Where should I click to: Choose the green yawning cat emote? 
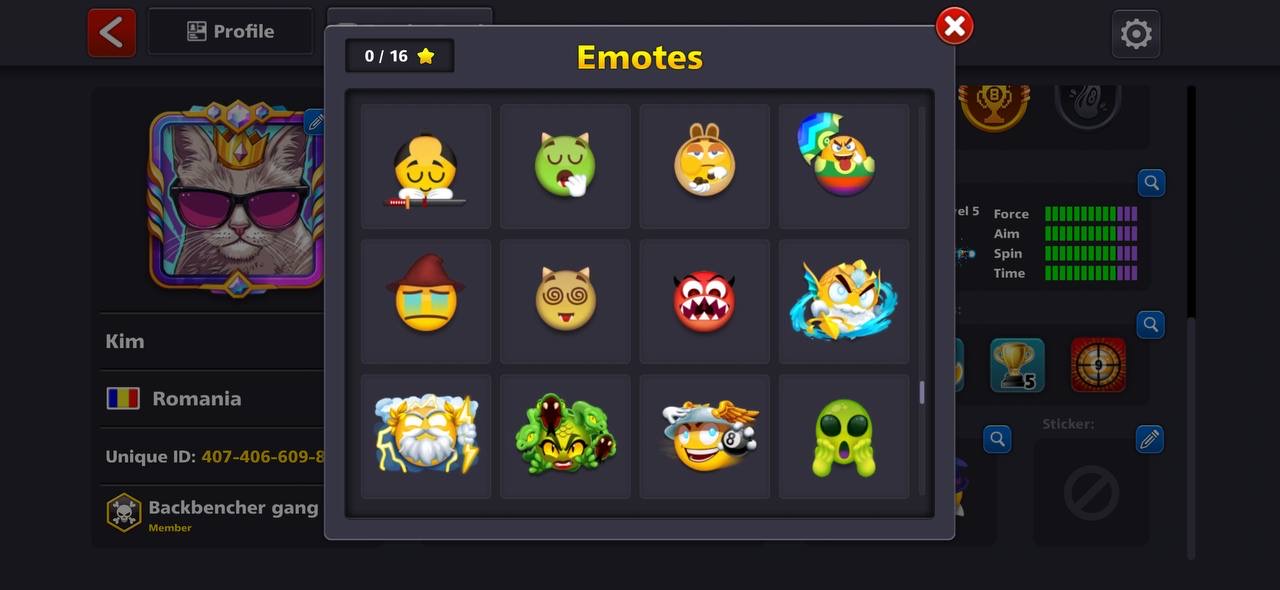click(x=565, y=167)
